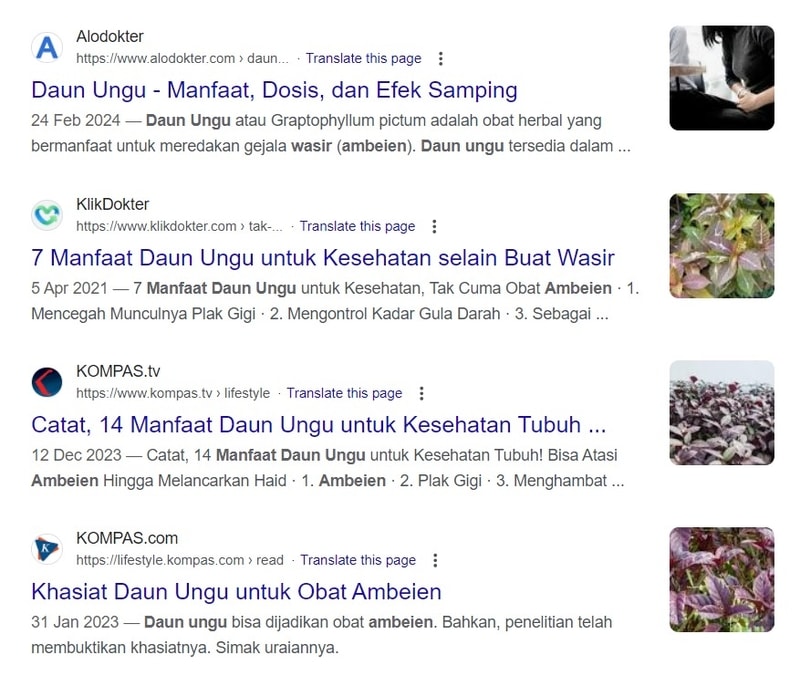Click the '5 Apr 2021' snippet date
The width and height of the screenshot is (800, 686).
pos(69,288)
